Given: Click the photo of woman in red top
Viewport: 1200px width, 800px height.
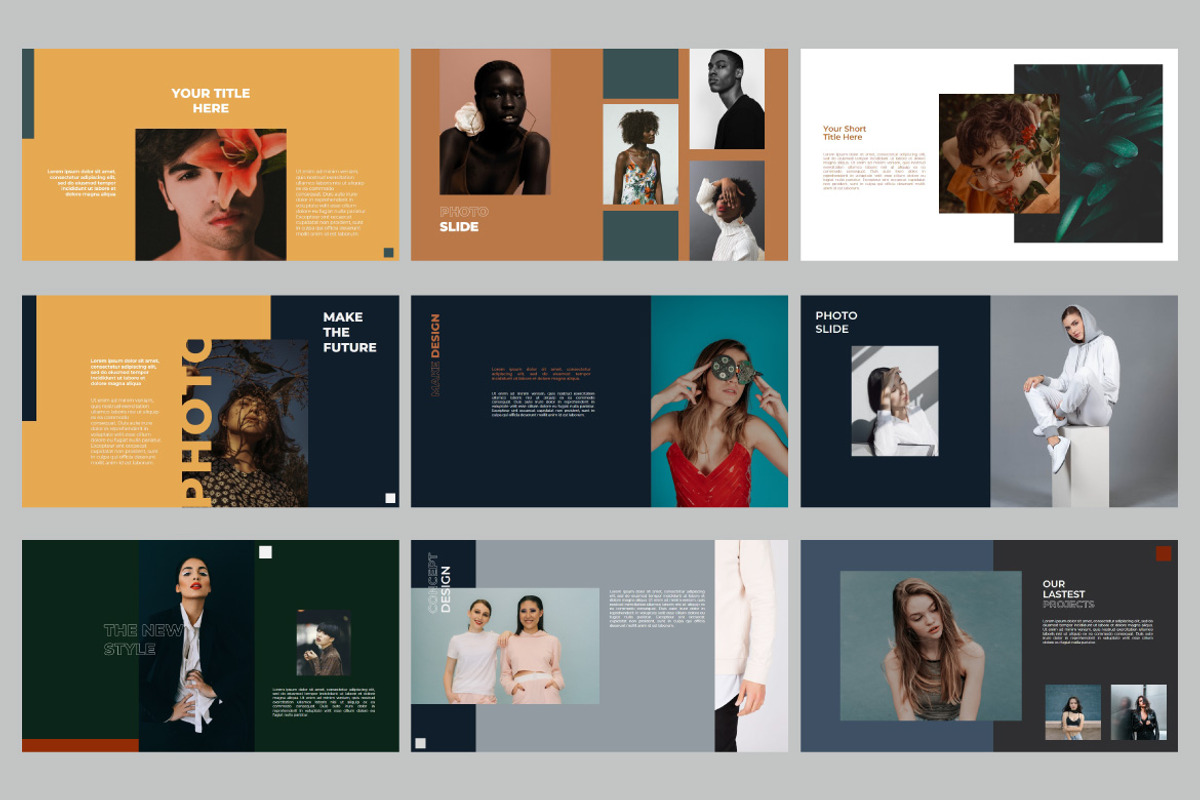Looking at the screenshot, I should tap(719, 401).
